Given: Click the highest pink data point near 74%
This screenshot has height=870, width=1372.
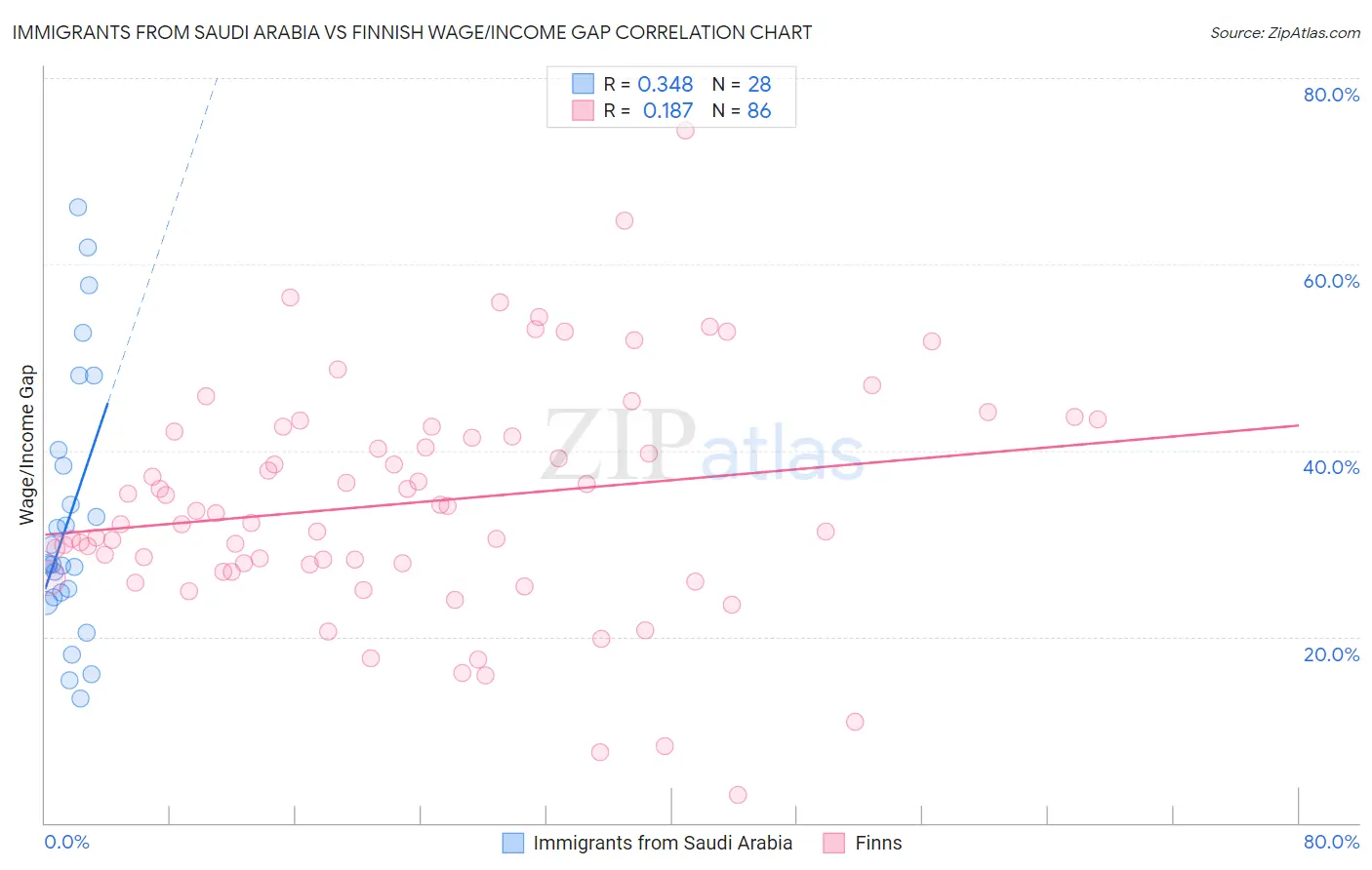Looking at the screenshot, I should click(x=685, y=131).
